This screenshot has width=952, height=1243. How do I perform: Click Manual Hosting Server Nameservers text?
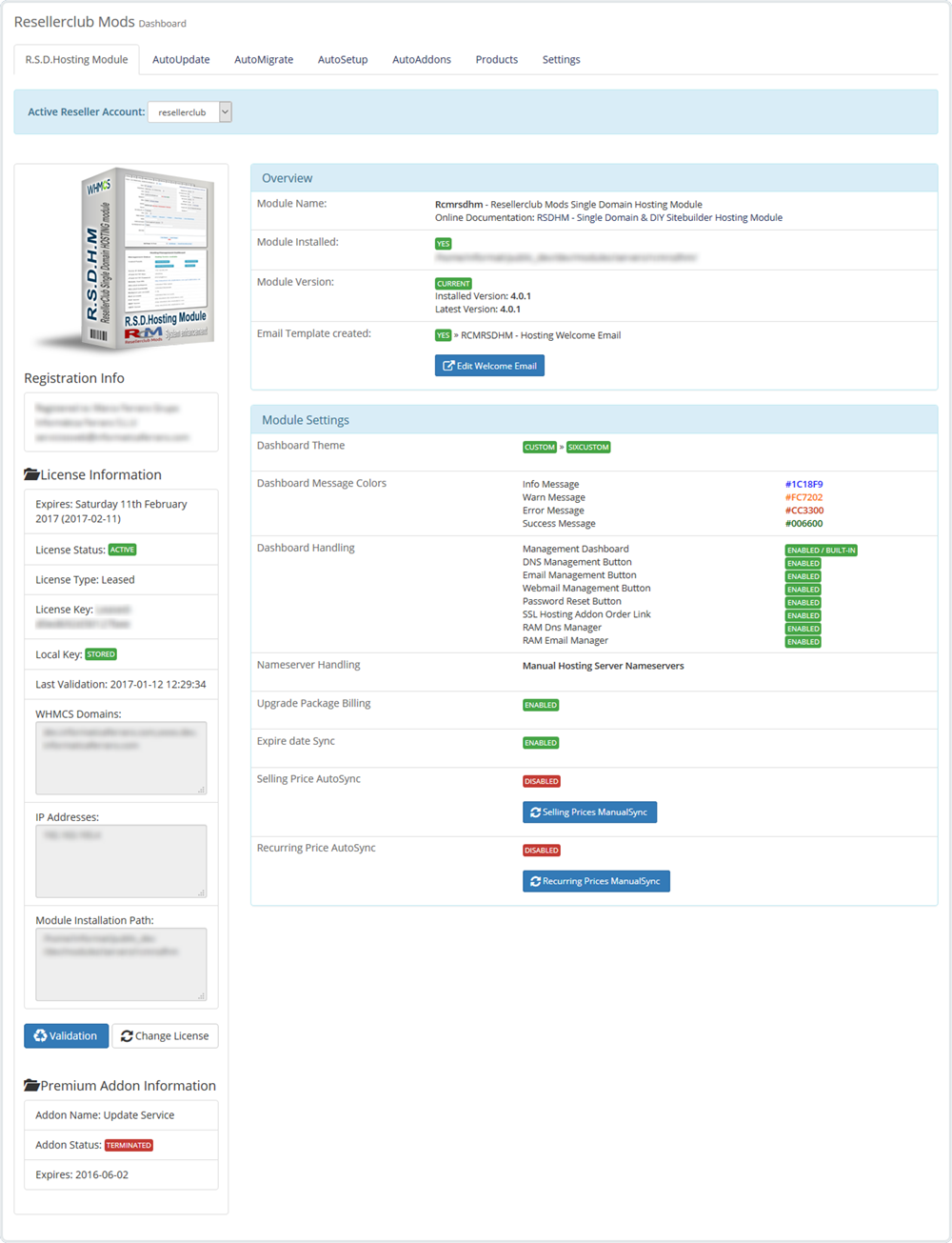(x=603, y=666)
